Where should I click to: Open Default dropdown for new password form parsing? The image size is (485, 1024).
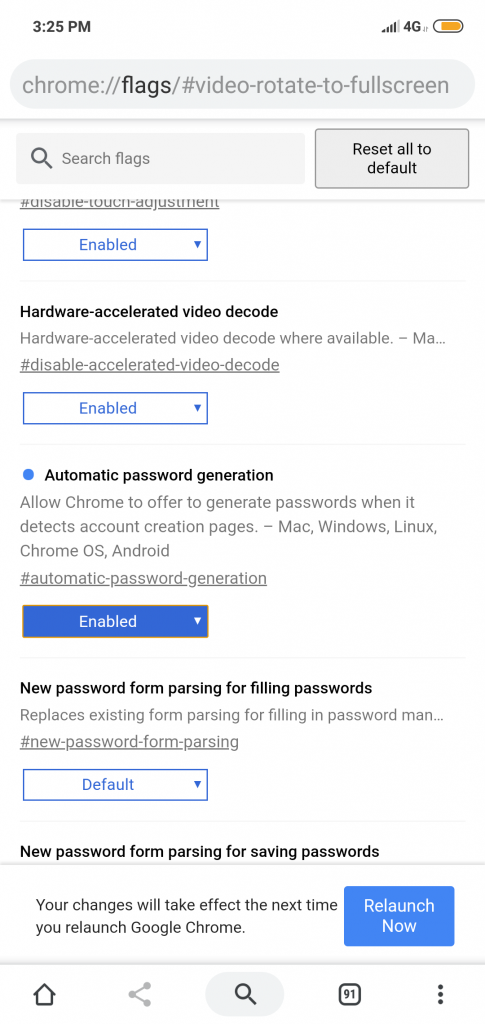115,784
